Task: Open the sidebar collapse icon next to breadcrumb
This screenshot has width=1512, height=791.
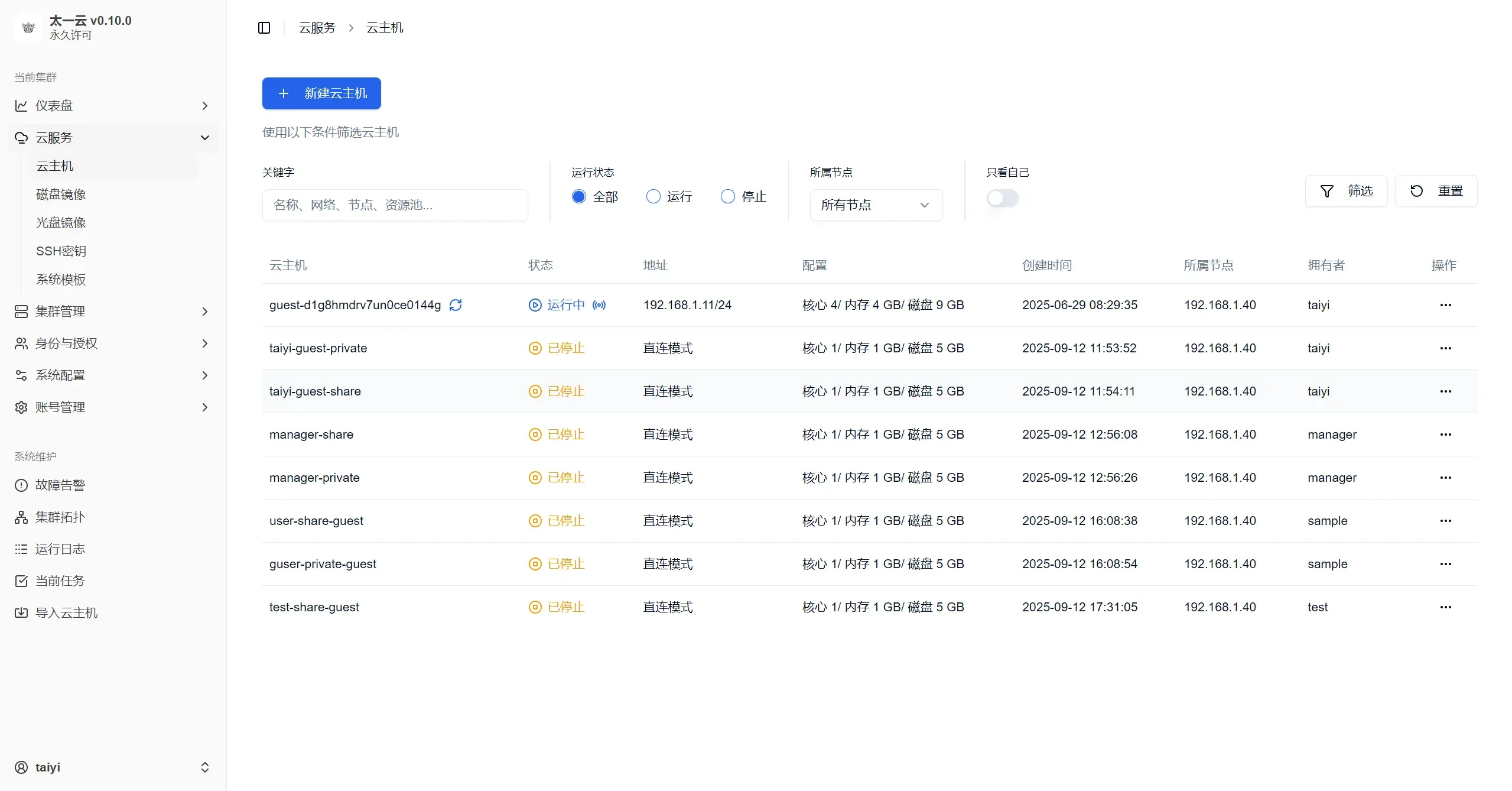Action: [264, 27]
